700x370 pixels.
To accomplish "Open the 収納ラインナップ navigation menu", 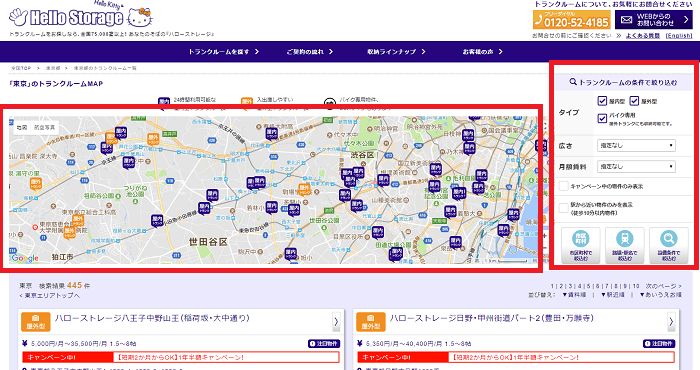I will (x=396, y=52).
